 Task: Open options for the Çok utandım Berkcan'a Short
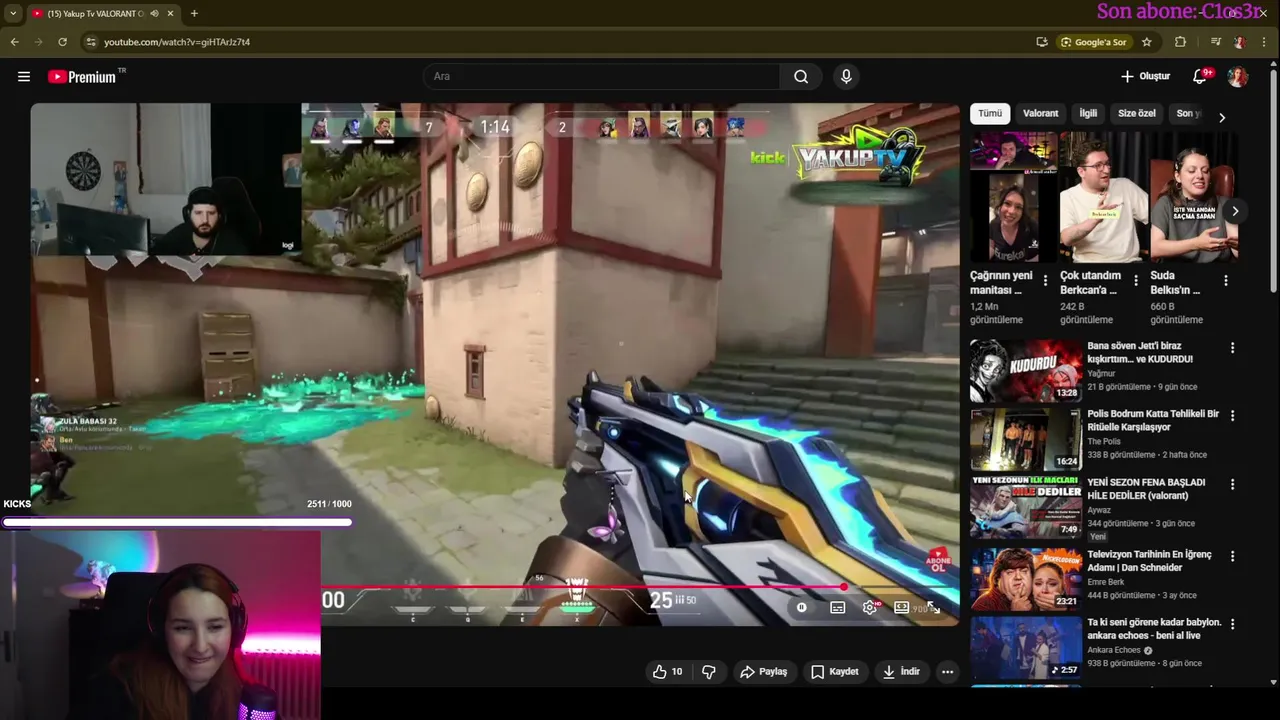[1135, 281]
